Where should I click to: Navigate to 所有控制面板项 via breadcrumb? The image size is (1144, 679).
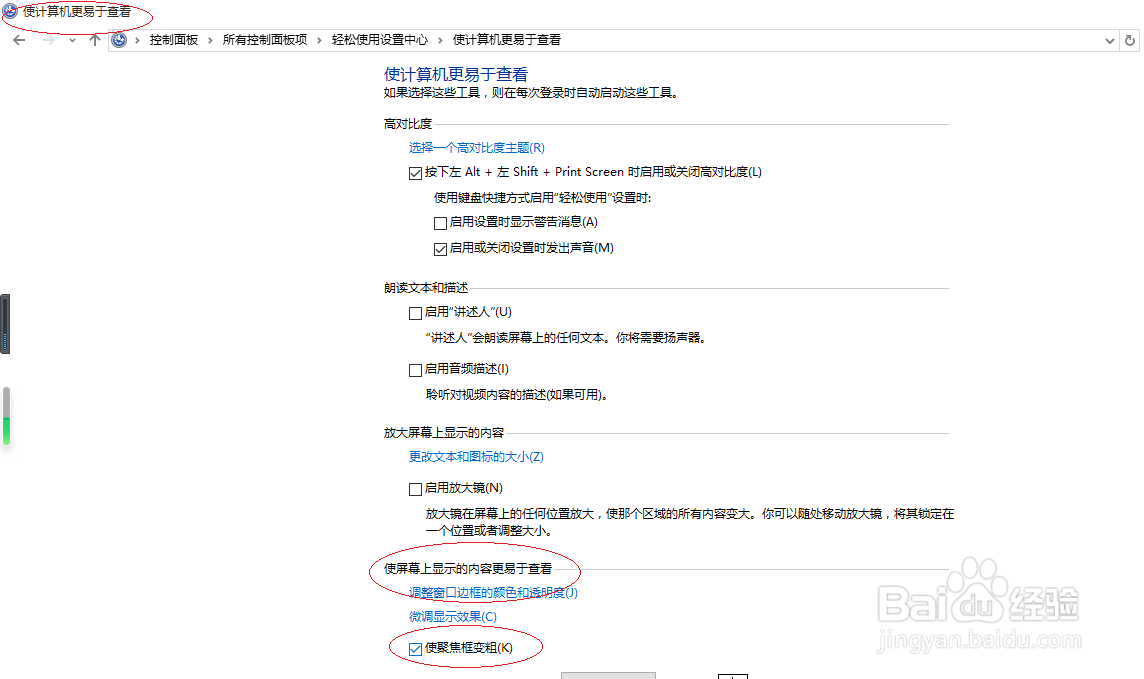coord(263,40)
